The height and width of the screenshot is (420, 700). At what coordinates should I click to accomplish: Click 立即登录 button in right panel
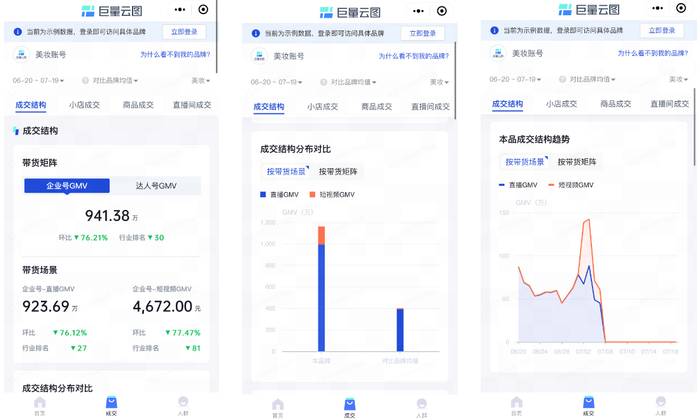coord(662,30)
